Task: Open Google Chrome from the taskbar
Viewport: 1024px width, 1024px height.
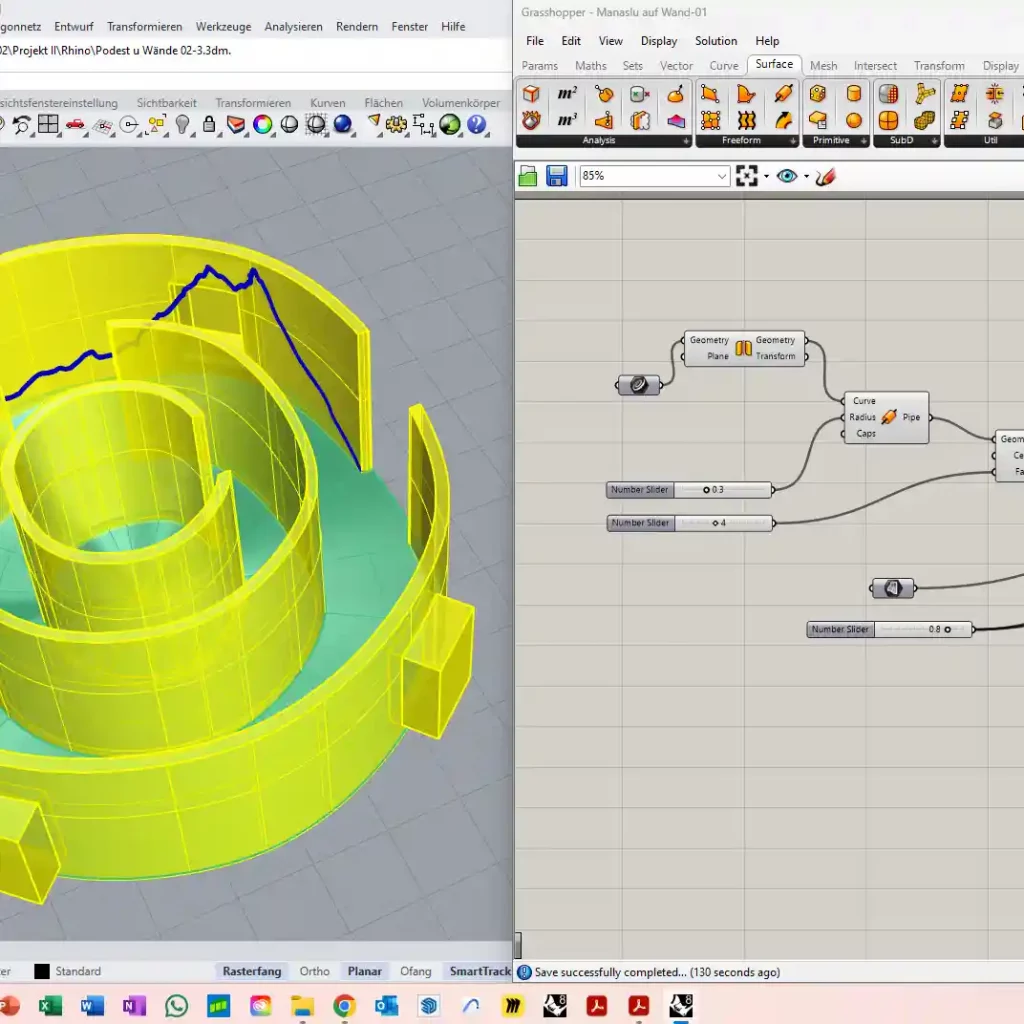Action: coord(344,1005)
